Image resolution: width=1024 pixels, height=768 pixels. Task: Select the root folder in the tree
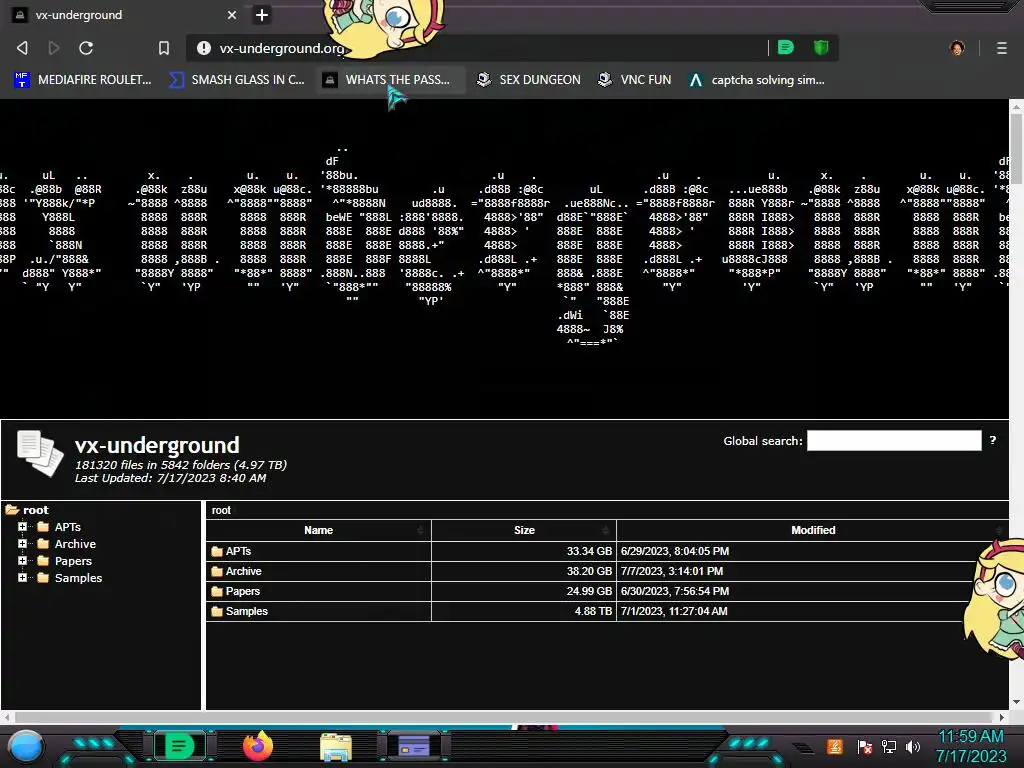pyautogui.click(x=35, y=510)
